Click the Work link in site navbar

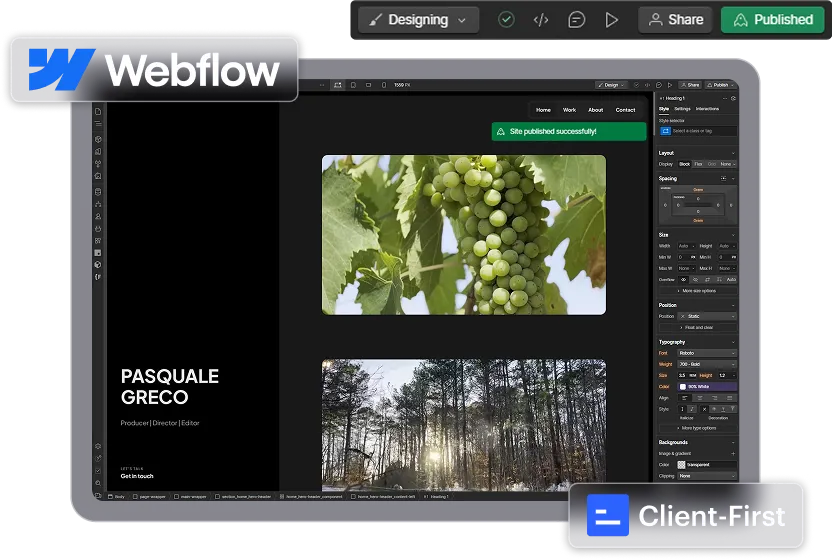[x=570, y=110]
